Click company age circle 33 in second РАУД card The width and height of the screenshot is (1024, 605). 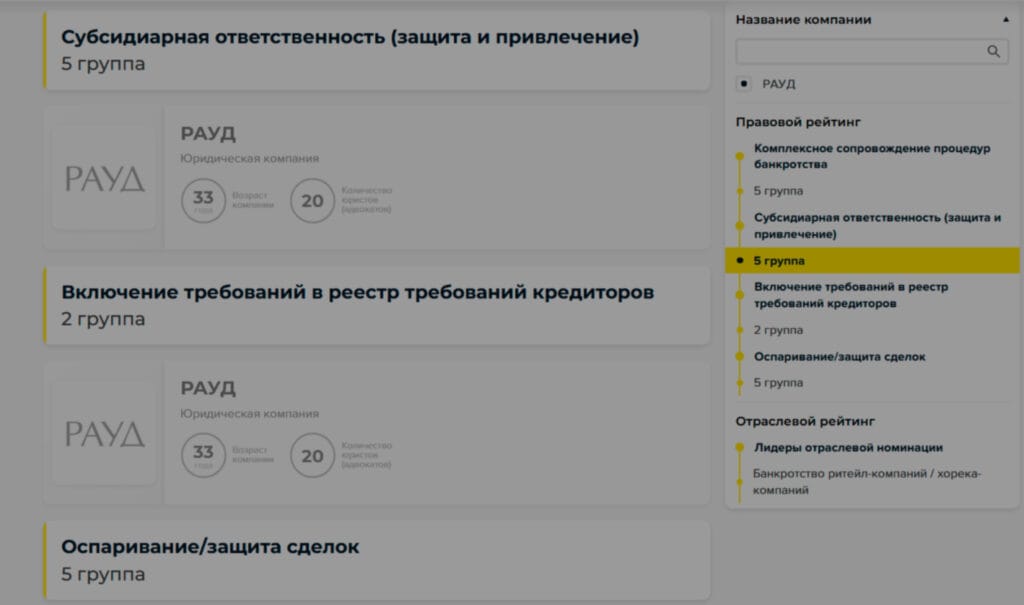coord(203,455)
